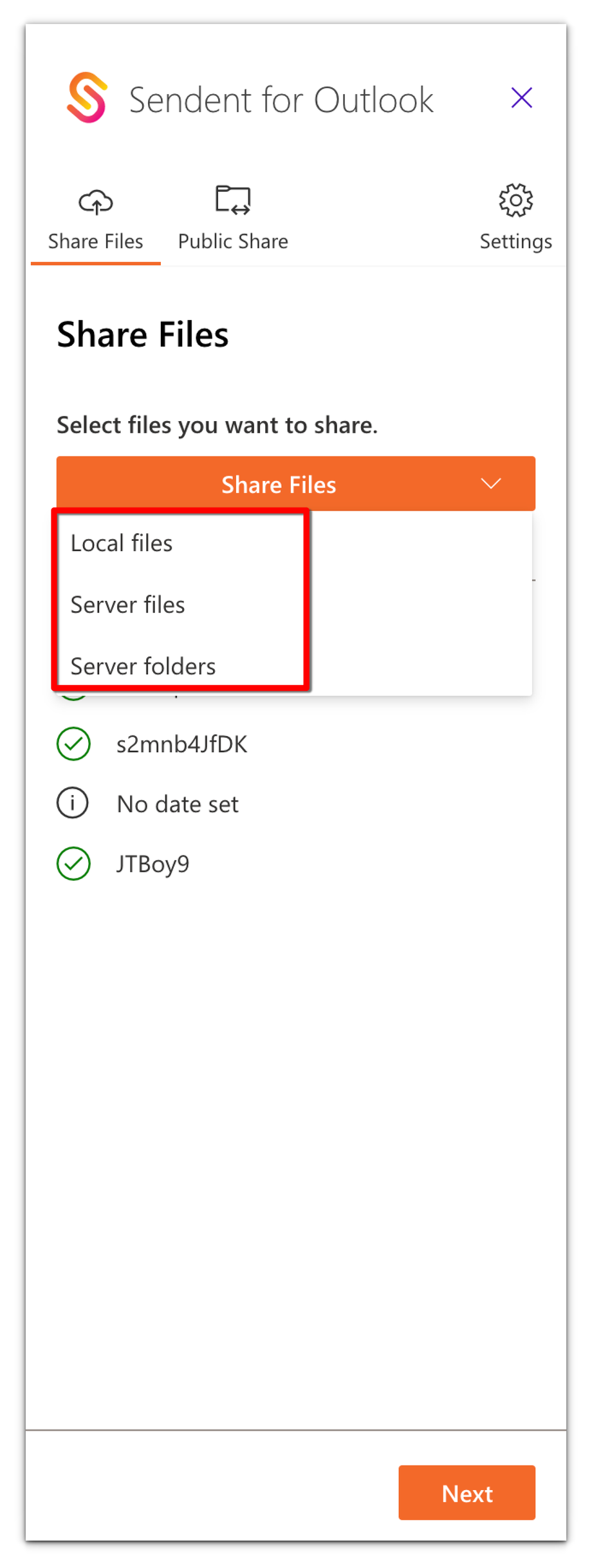Collapse the Share Files chevron arrow

491,484
